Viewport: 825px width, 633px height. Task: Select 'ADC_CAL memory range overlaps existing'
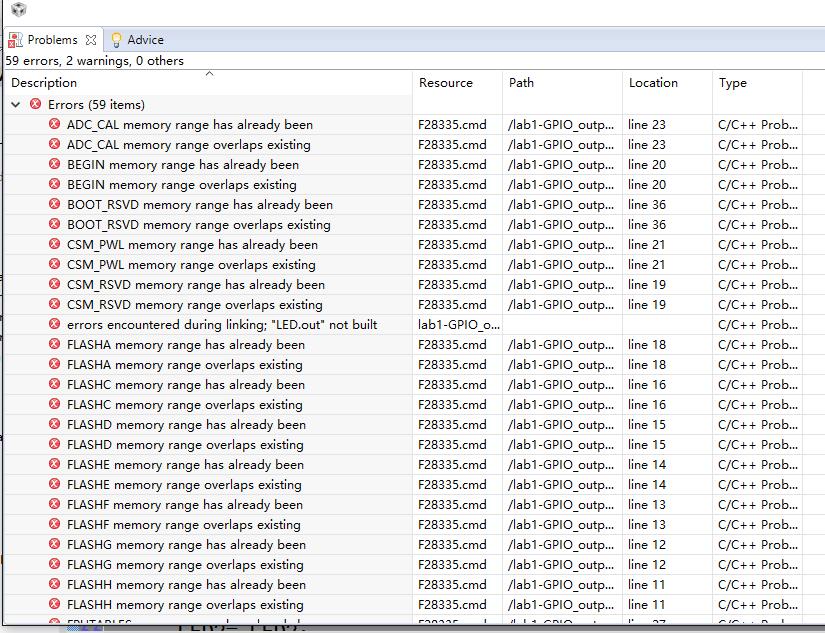pyautogui.click(x=189, y=145)
